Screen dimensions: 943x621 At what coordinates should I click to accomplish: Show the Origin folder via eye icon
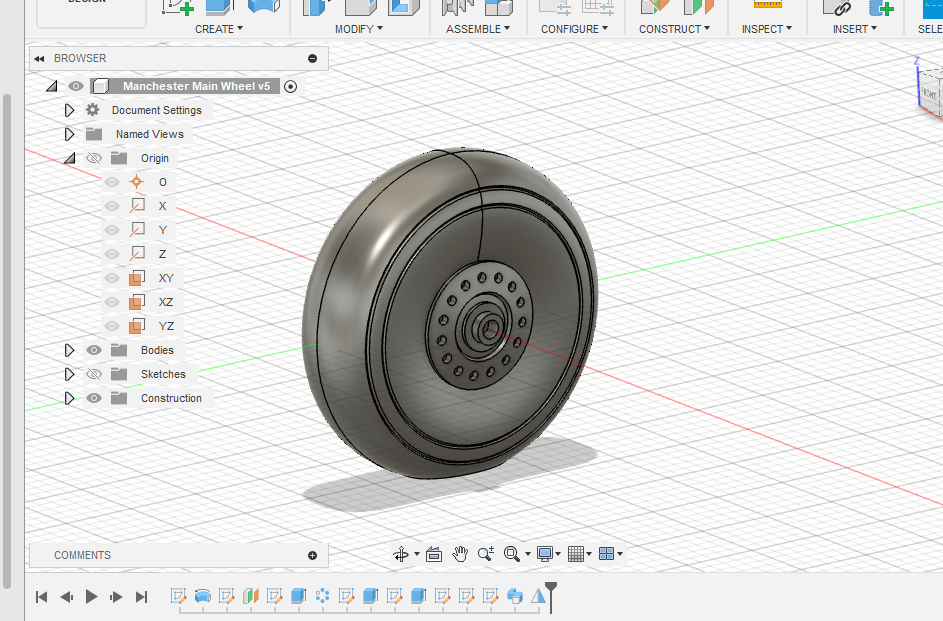click(x=94, y=158)
